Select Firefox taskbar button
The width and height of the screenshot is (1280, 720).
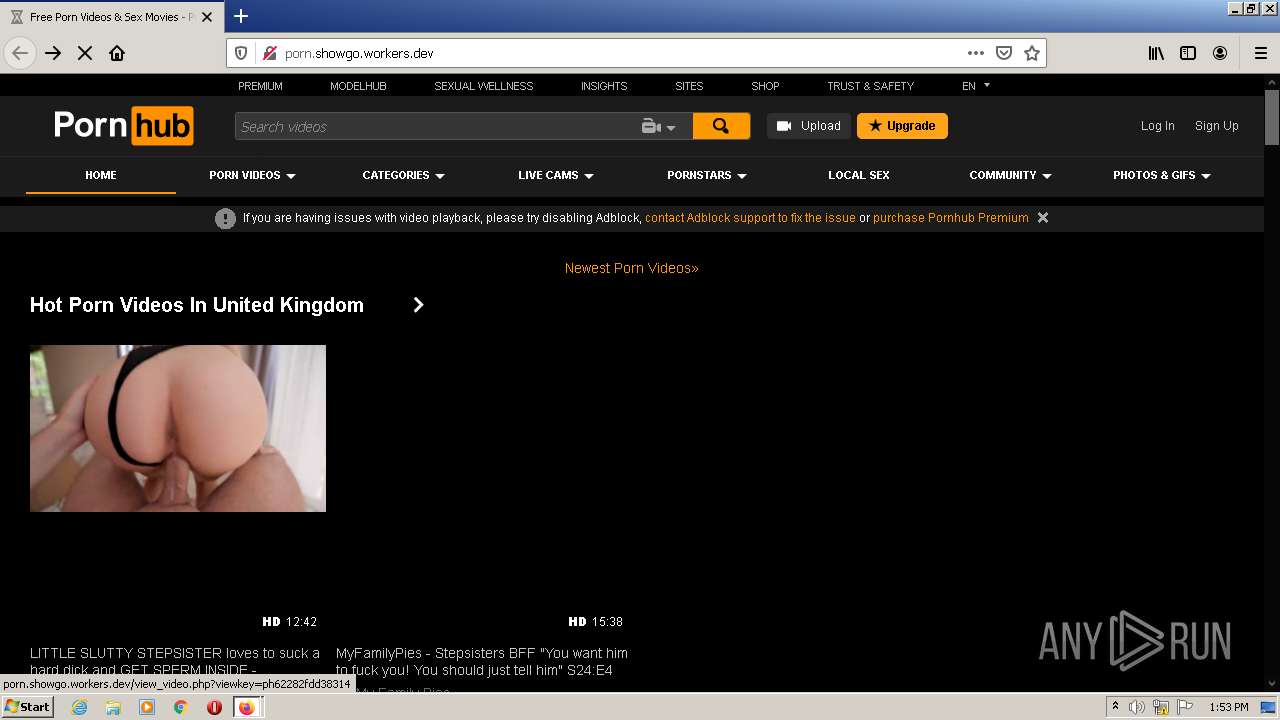tap(246, 707)
